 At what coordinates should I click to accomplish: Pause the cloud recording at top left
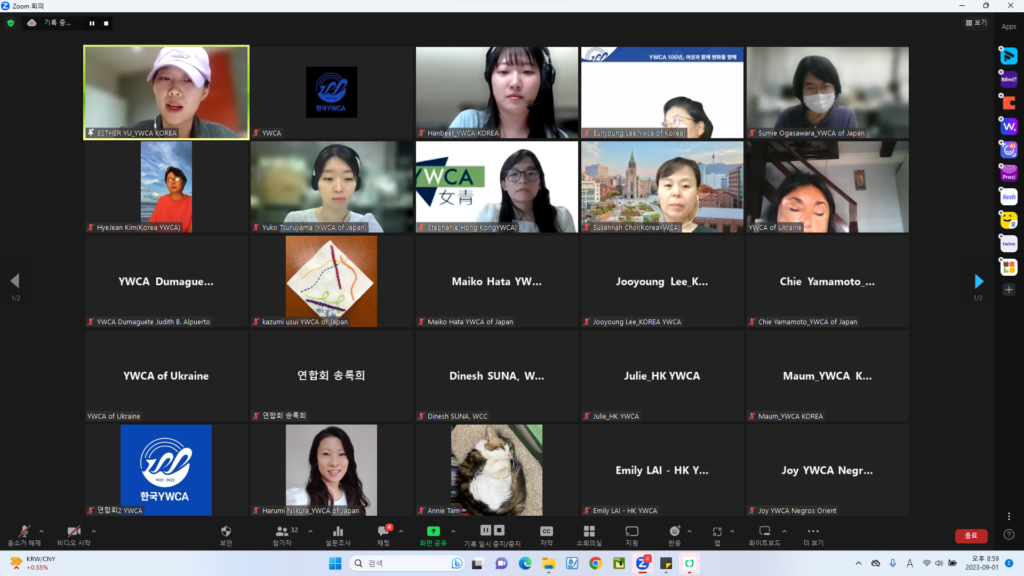[92, 22]
